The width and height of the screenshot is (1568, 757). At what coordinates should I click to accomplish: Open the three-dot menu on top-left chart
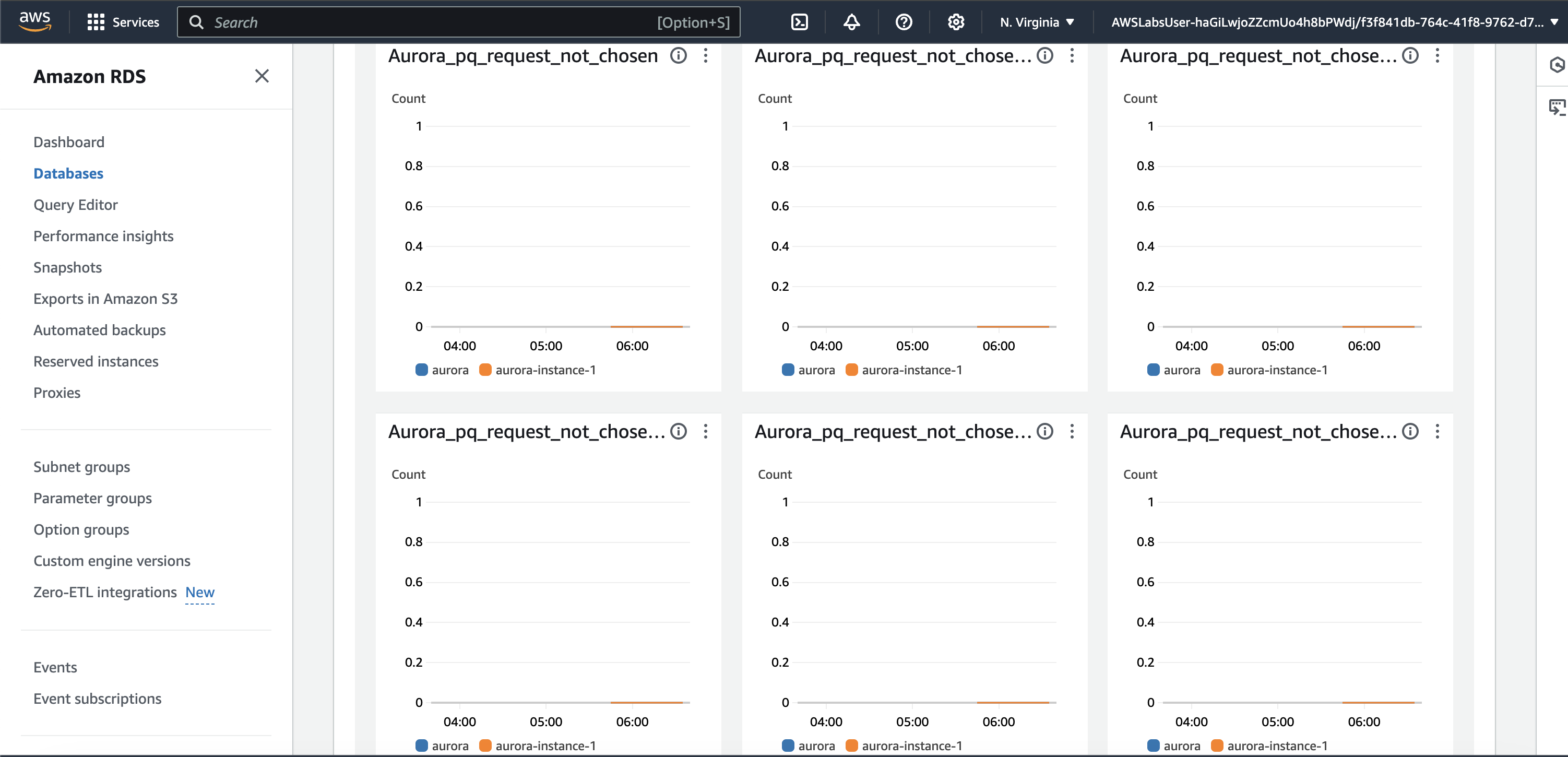coord(706,55)
